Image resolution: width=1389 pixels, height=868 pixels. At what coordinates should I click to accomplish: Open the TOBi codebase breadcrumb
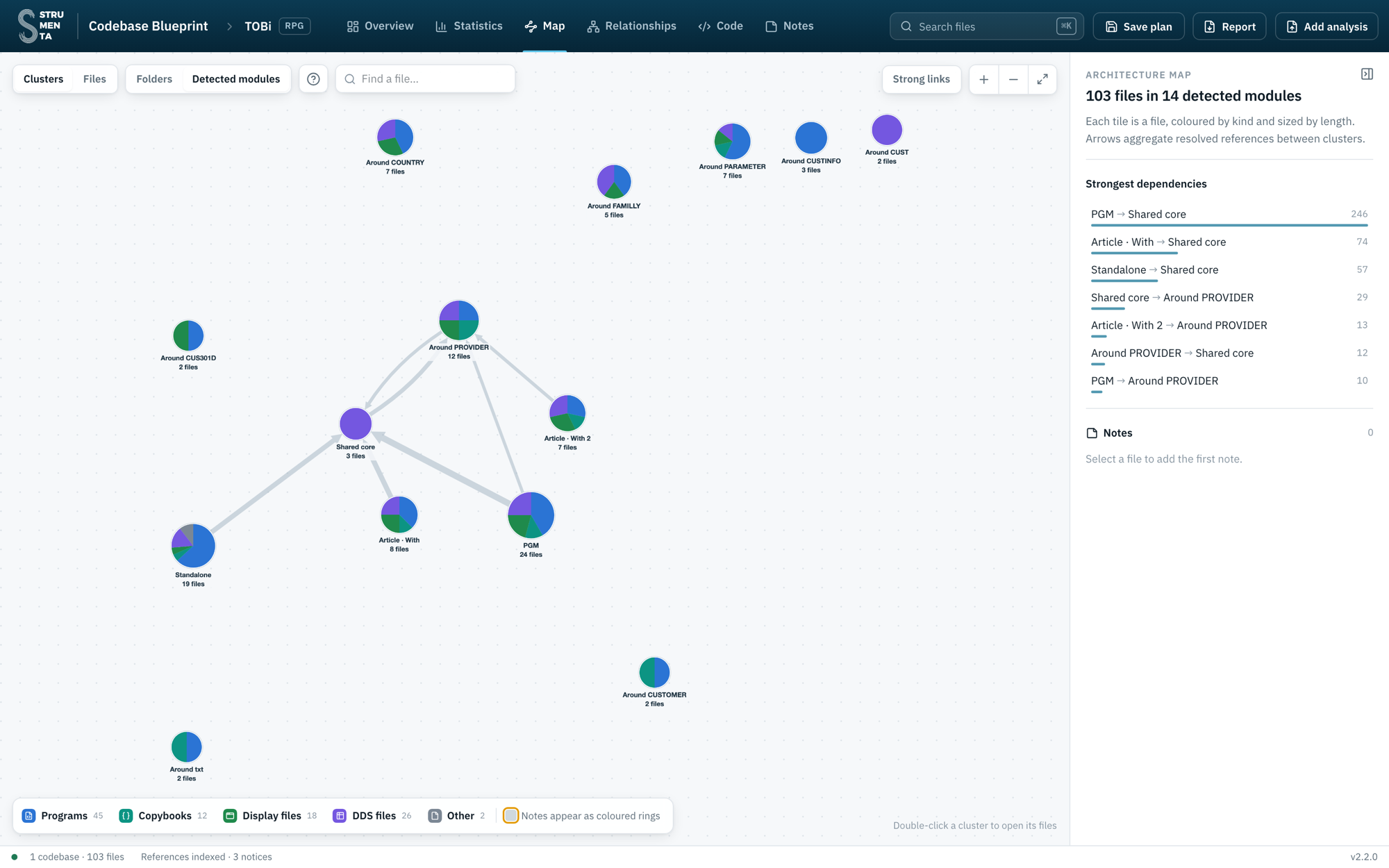(258, 26)
